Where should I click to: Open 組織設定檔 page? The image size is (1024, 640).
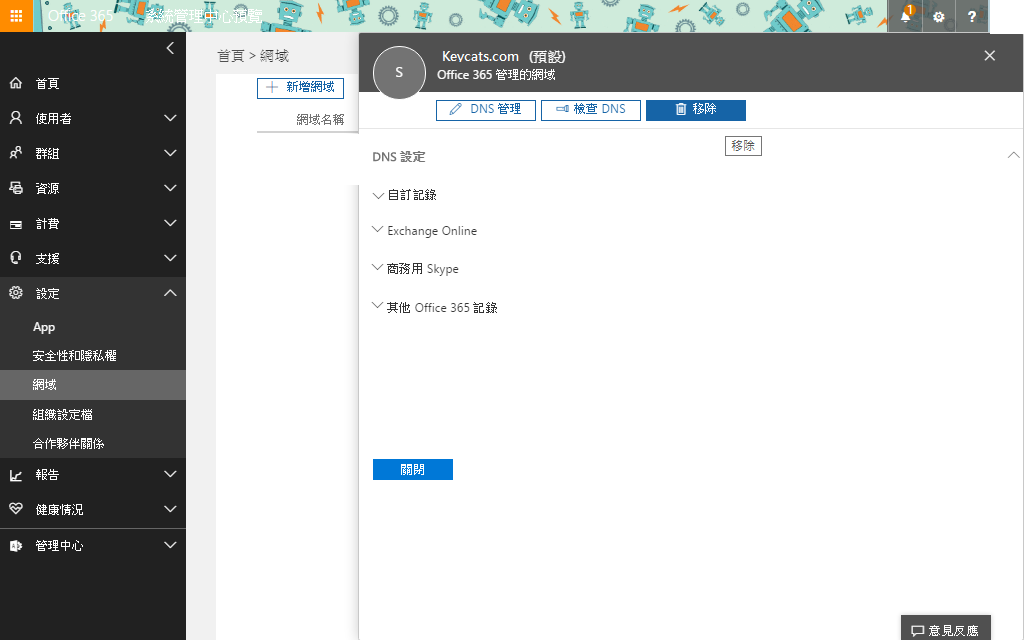click(63, 414)
